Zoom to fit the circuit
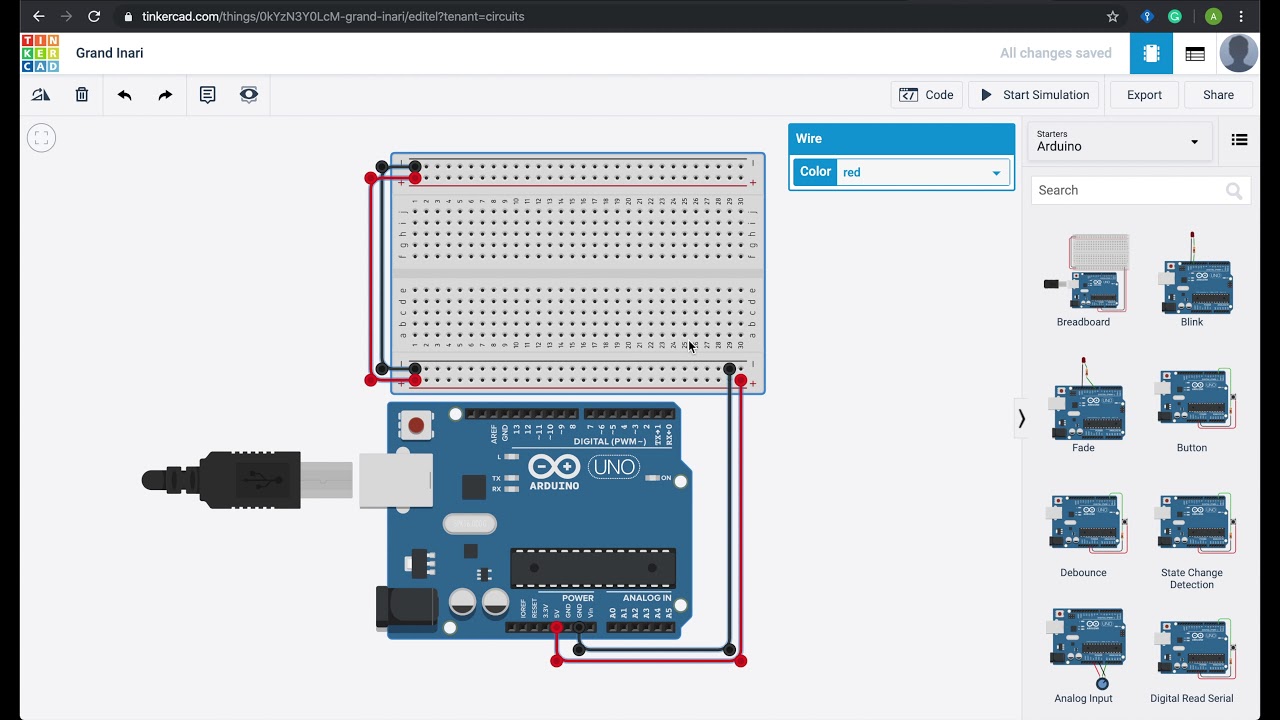The image size is (1280, 720). (x=41, y=138)
